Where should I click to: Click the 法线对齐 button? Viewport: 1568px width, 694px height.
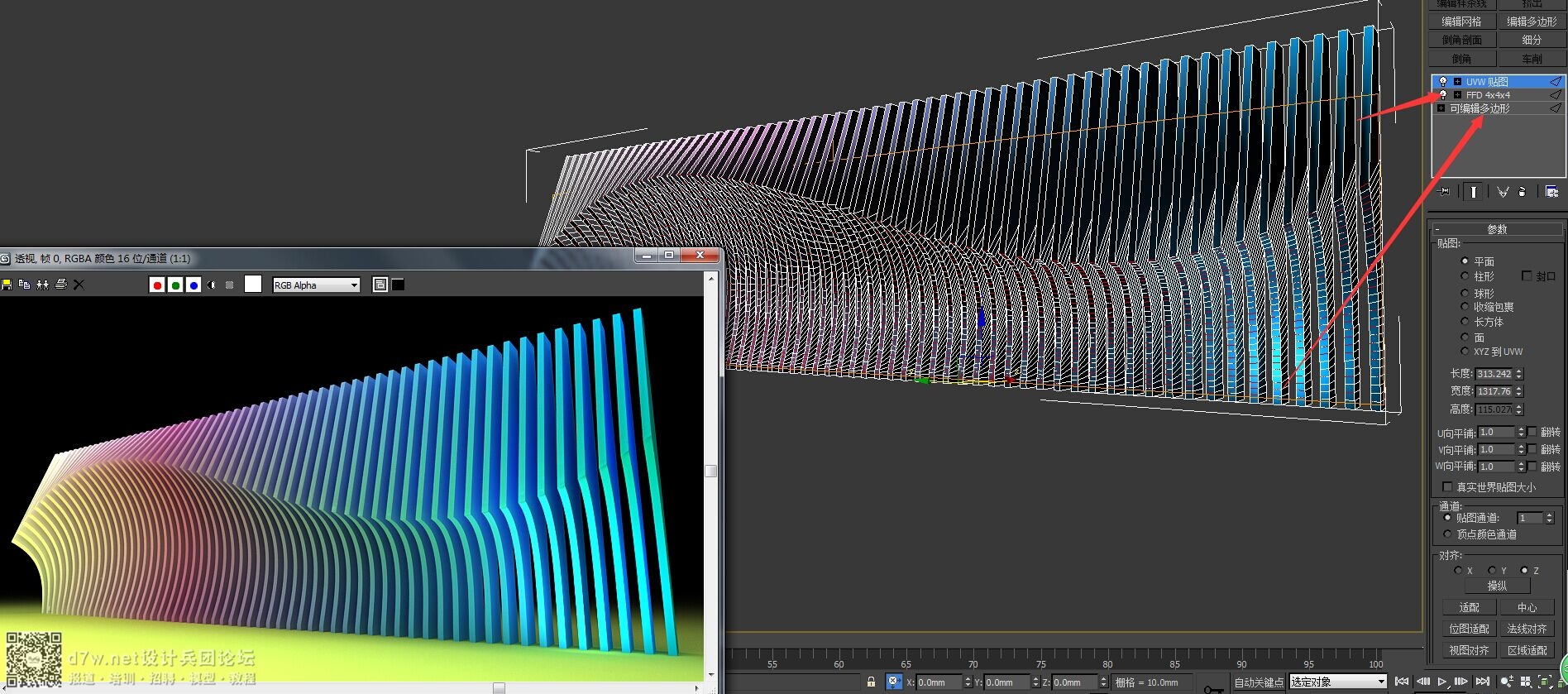click(1527, 629)
